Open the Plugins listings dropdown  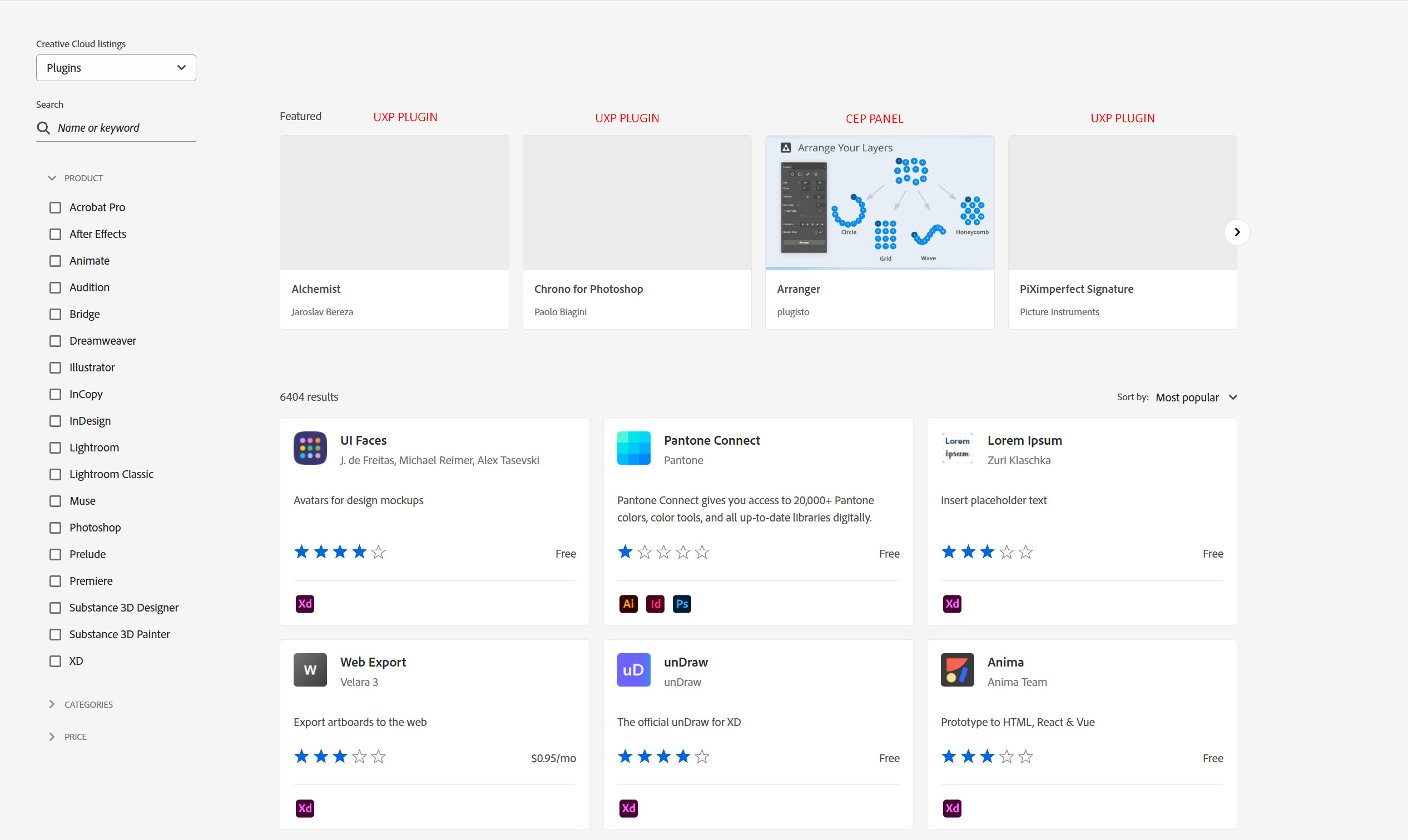click(116, 68)
